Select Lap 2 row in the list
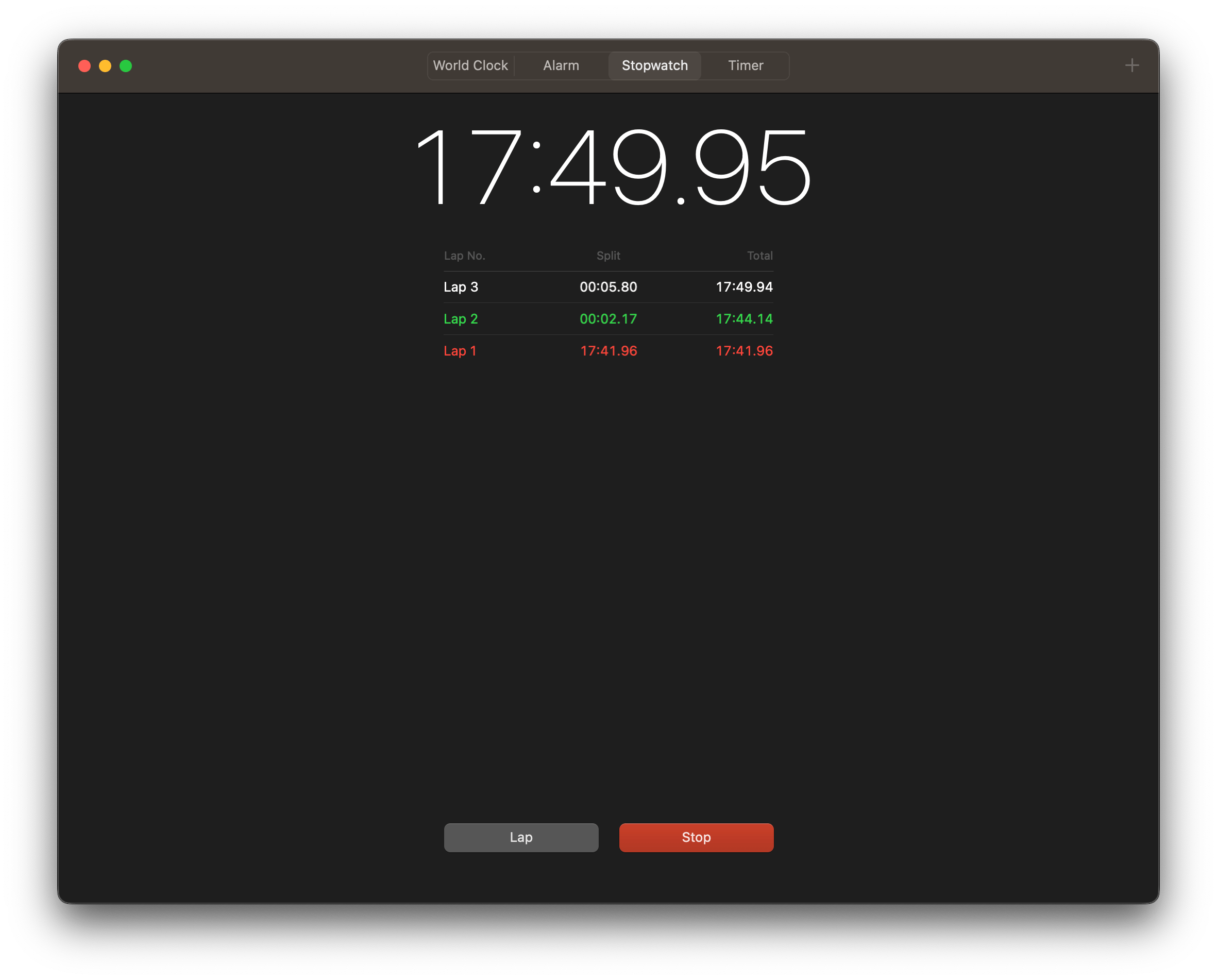The height and width of the screenshot is (980, 1217). point(608,318)
